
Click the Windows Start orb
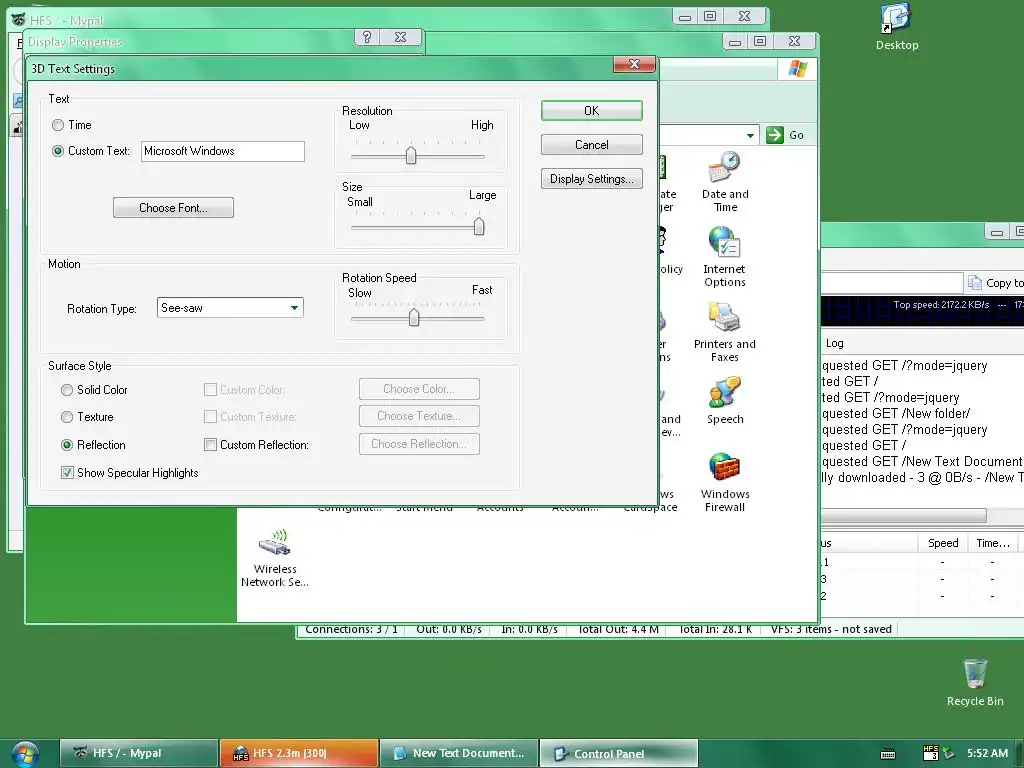click(x=25, y=754)
